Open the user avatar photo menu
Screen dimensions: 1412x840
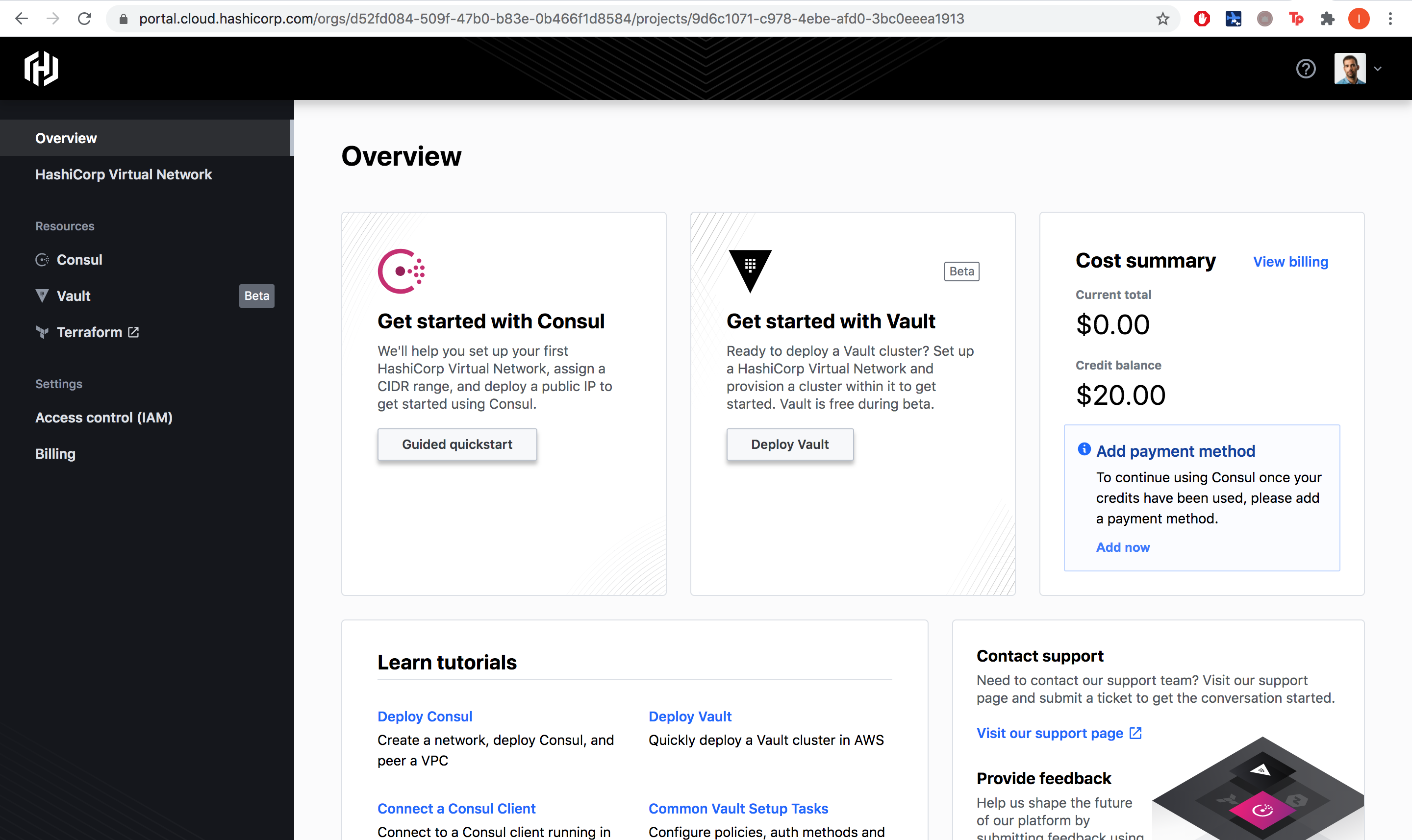tap(1350, 69)
